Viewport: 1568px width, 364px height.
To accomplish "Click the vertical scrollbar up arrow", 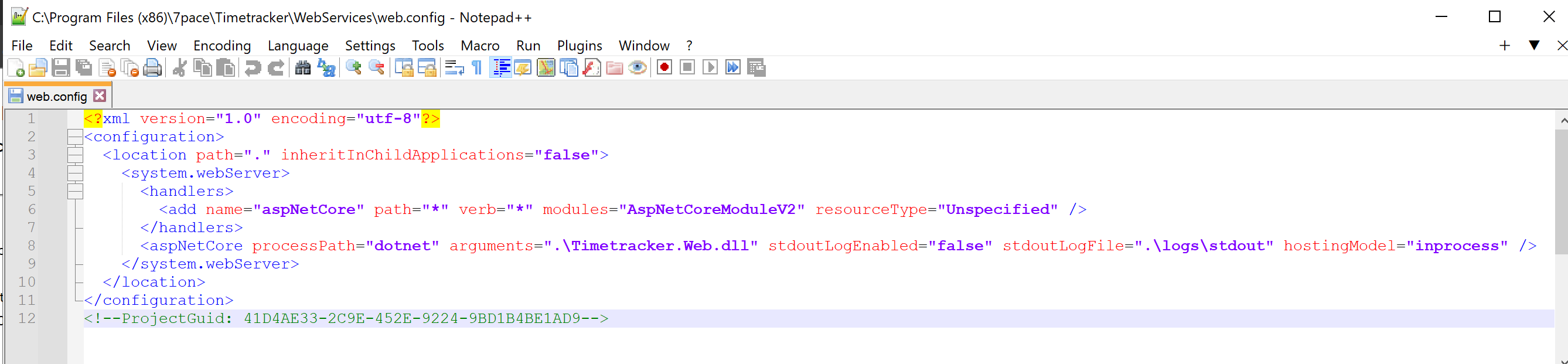I will point(1562,121).
